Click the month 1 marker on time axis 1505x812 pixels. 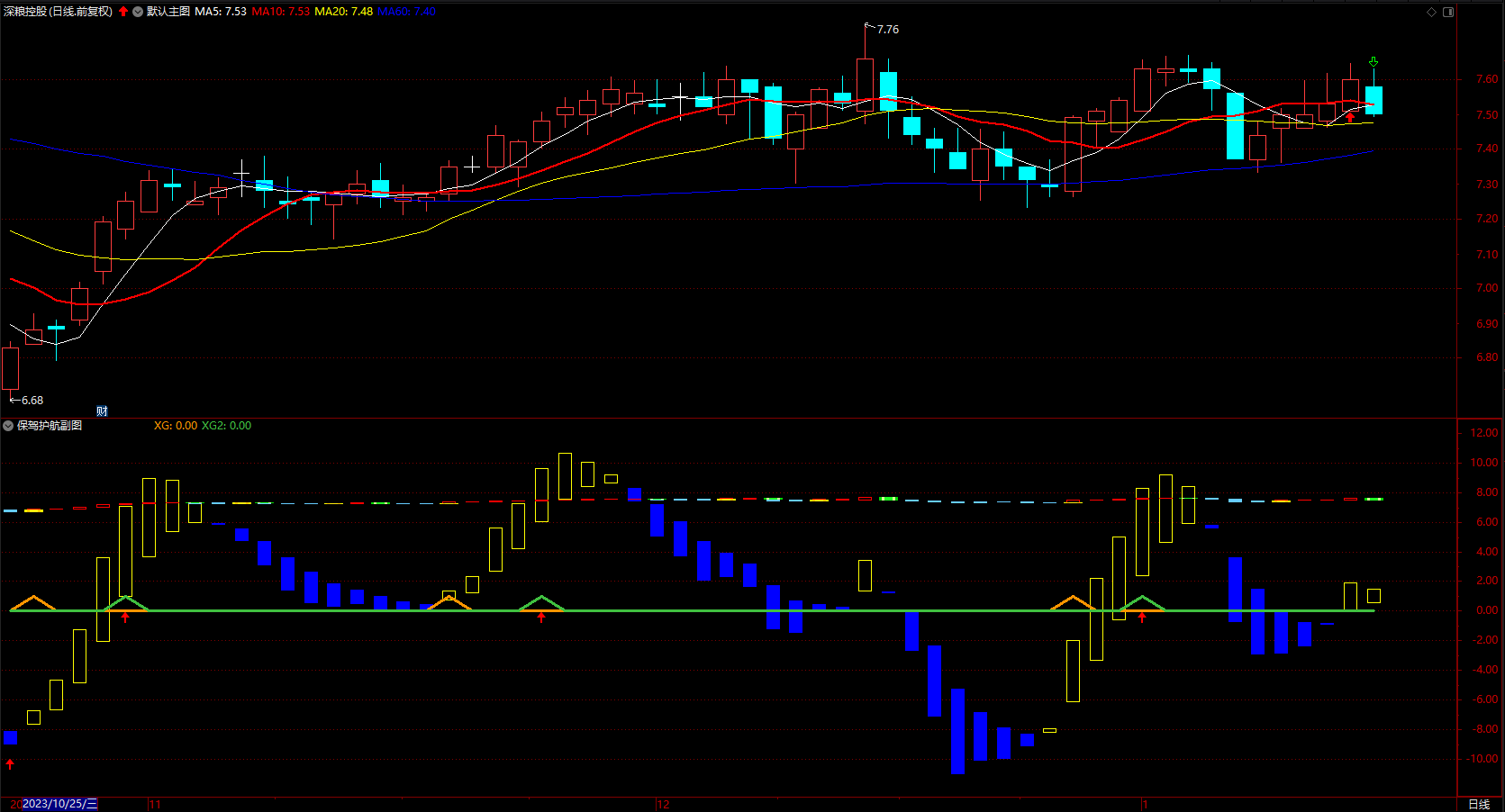(1146, 804)
